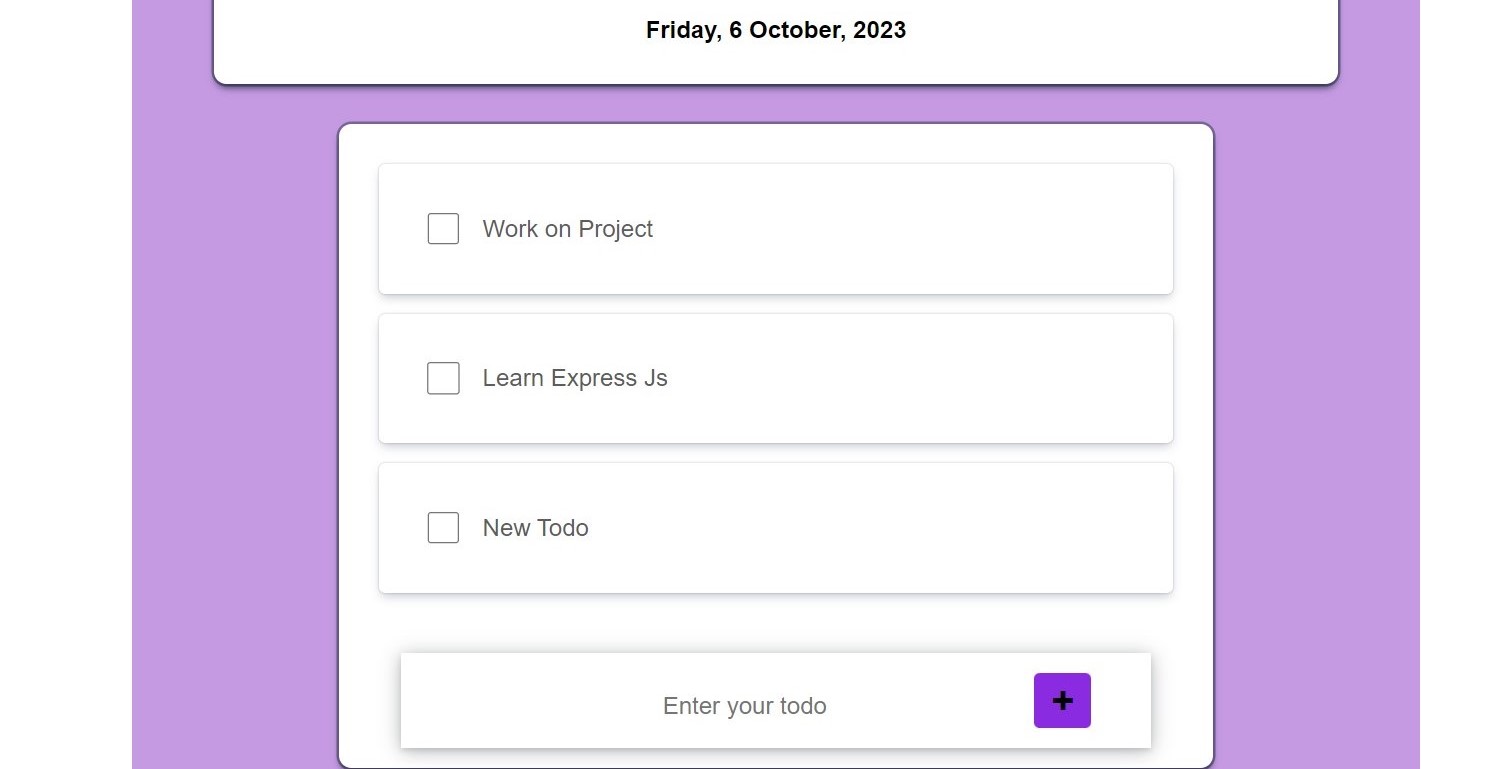
Task: Click white page margin on far right
Action: click(1465, 400)
